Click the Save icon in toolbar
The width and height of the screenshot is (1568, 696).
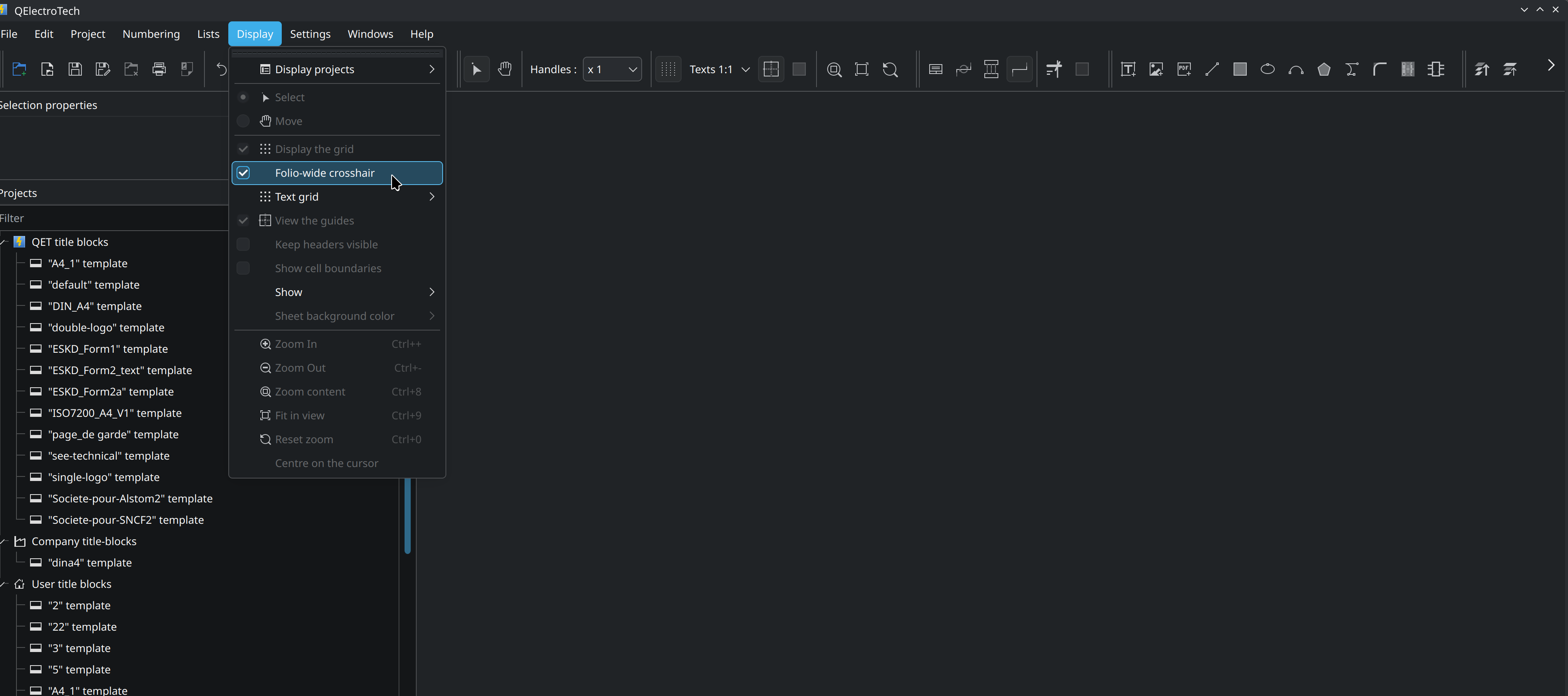(75, 69)
